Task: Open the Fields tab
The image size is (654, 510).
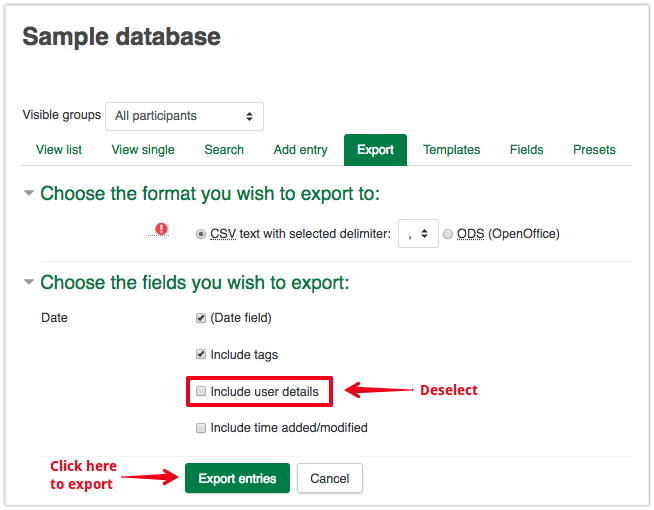Action: [x=526, y=150]
